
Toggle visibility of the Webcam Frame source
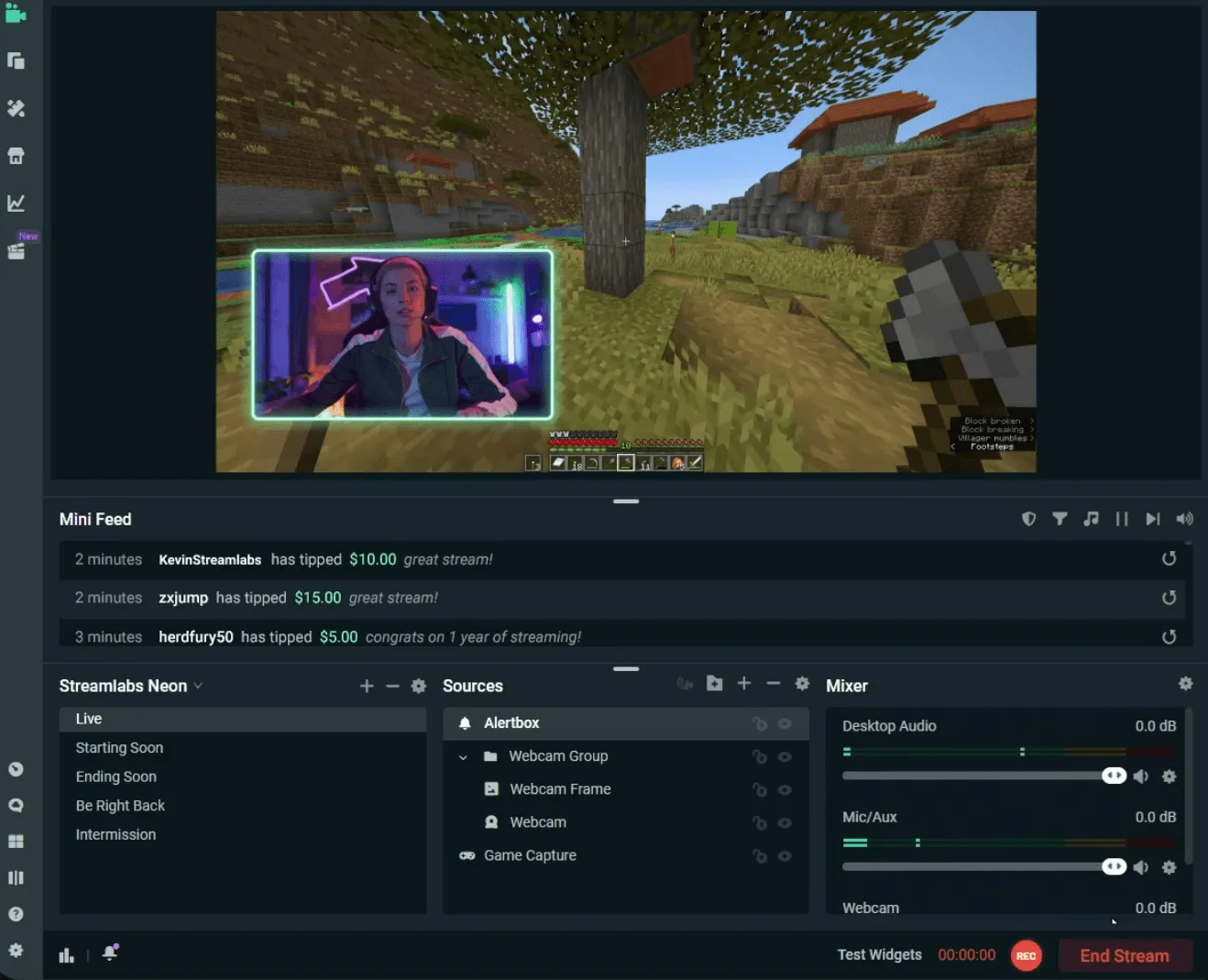click(x=785, y=789)
